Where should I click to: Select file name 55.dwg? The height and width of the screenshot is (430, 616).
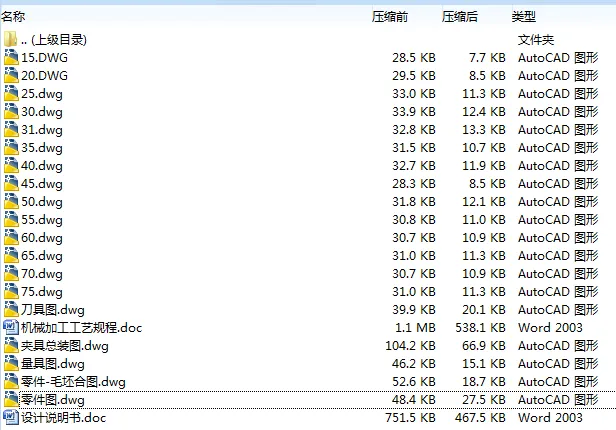42,221
